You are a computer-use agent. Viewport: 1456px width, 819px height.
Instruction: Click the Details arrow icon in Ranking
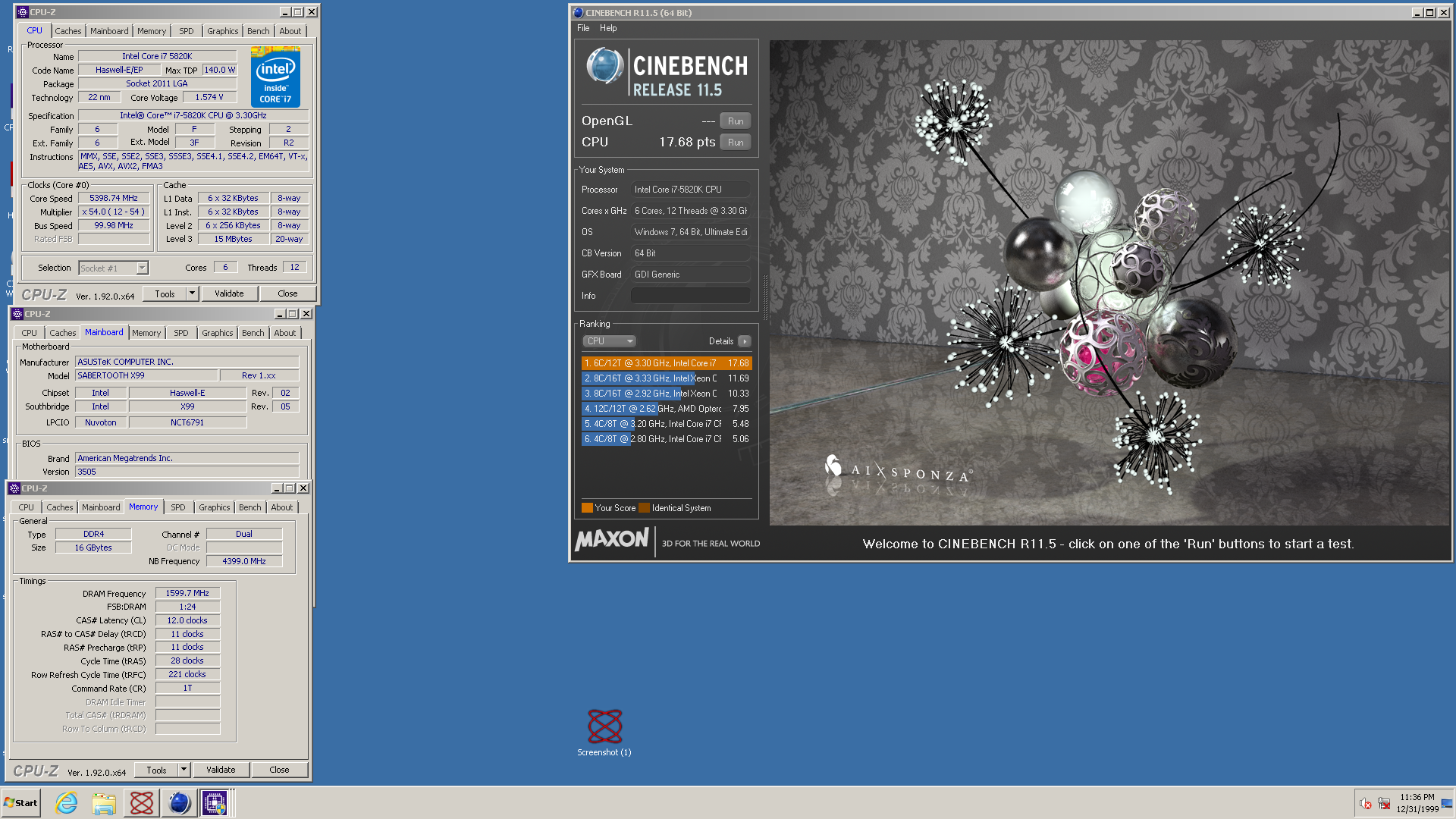745,341
